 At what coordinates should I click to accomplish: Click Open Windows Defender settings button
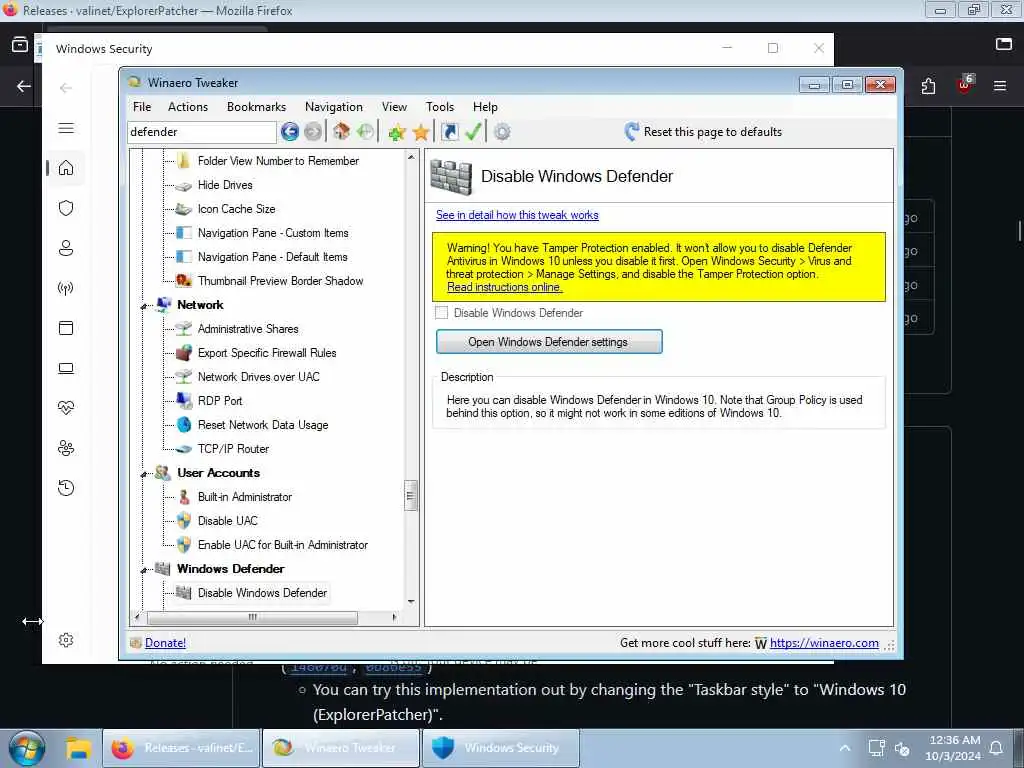(x=549, y=342)
